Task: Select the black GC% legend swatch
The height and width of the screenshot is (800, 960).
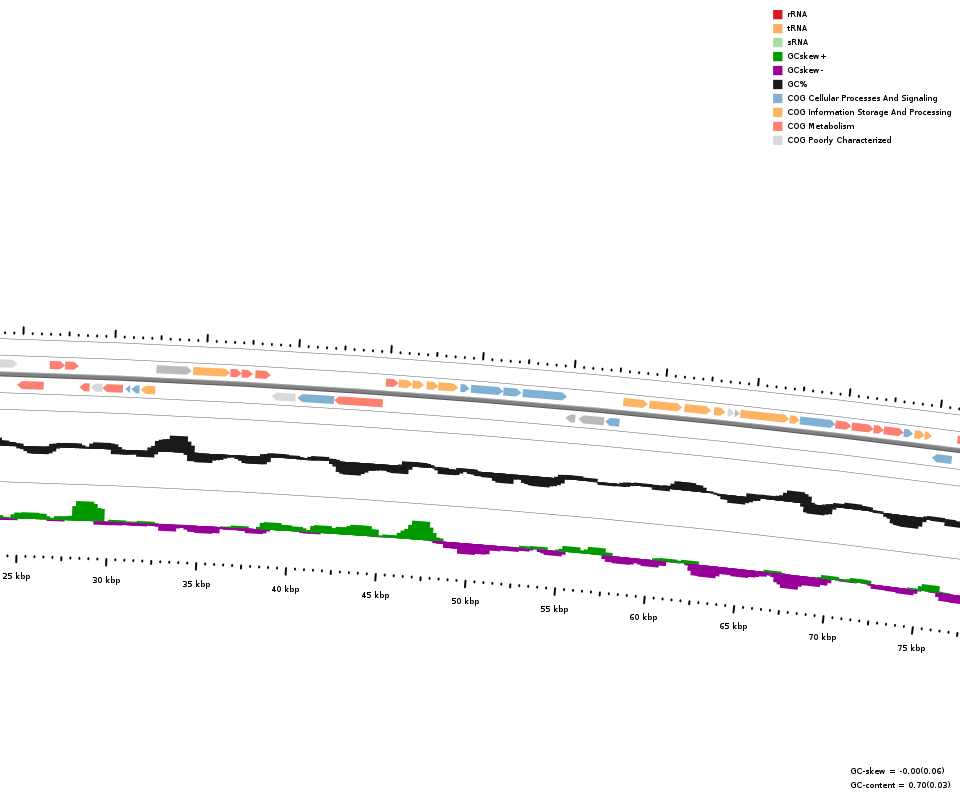Action: point(778,84)
